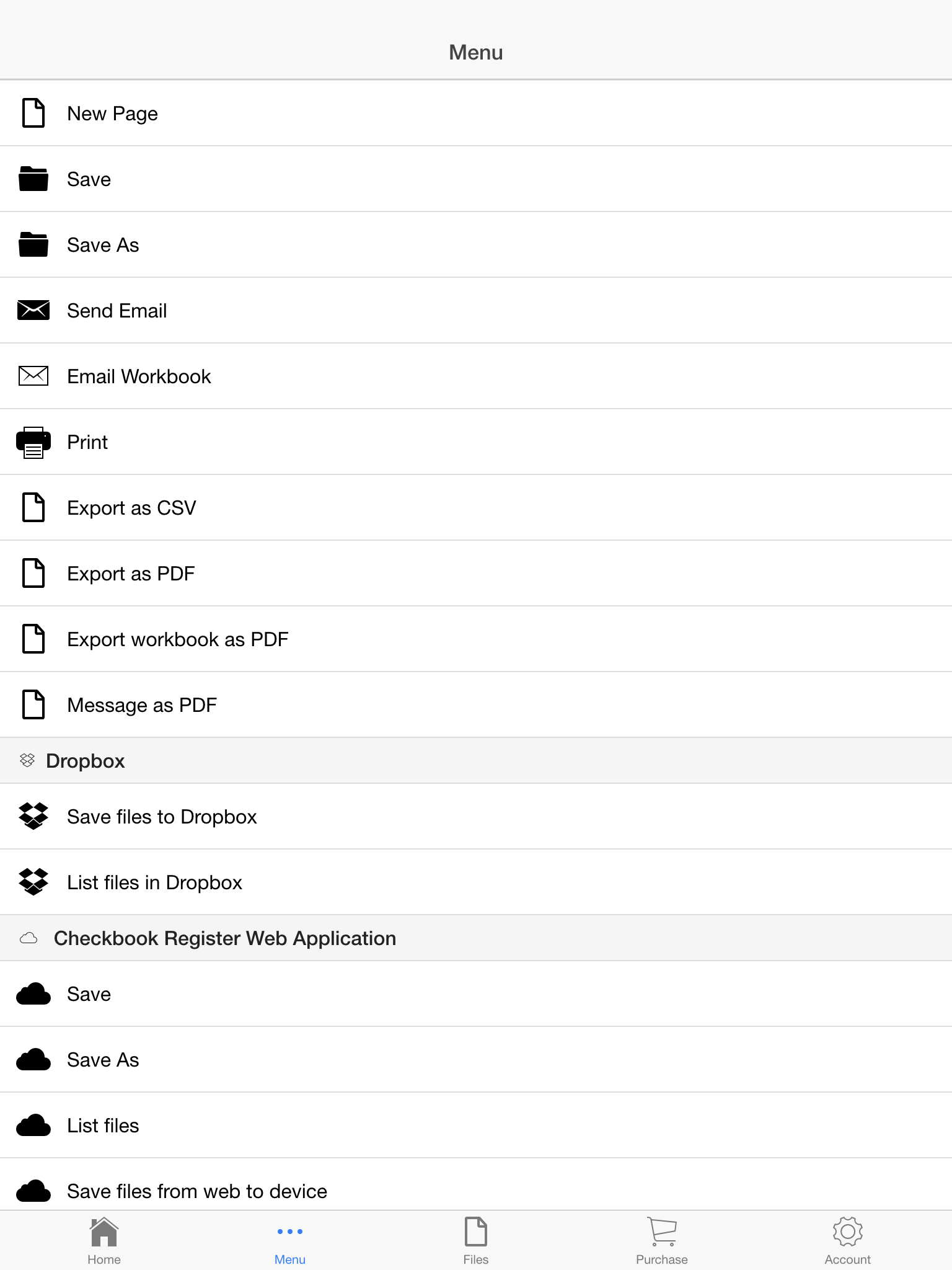
Task: Tap the printer icon next to Print
Action: (x=33, y=442)
